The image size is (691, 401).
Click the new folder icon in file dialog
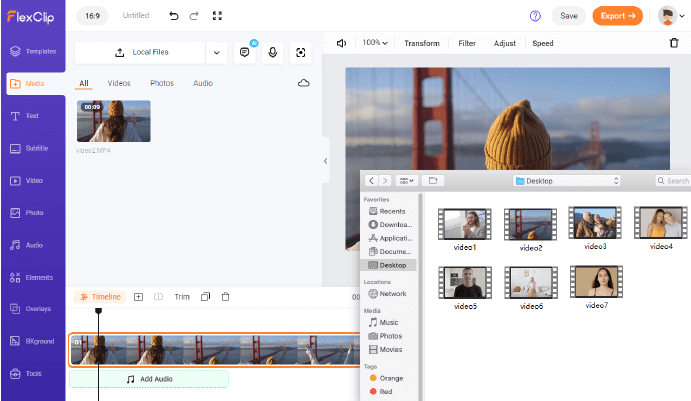pos(433,181)
